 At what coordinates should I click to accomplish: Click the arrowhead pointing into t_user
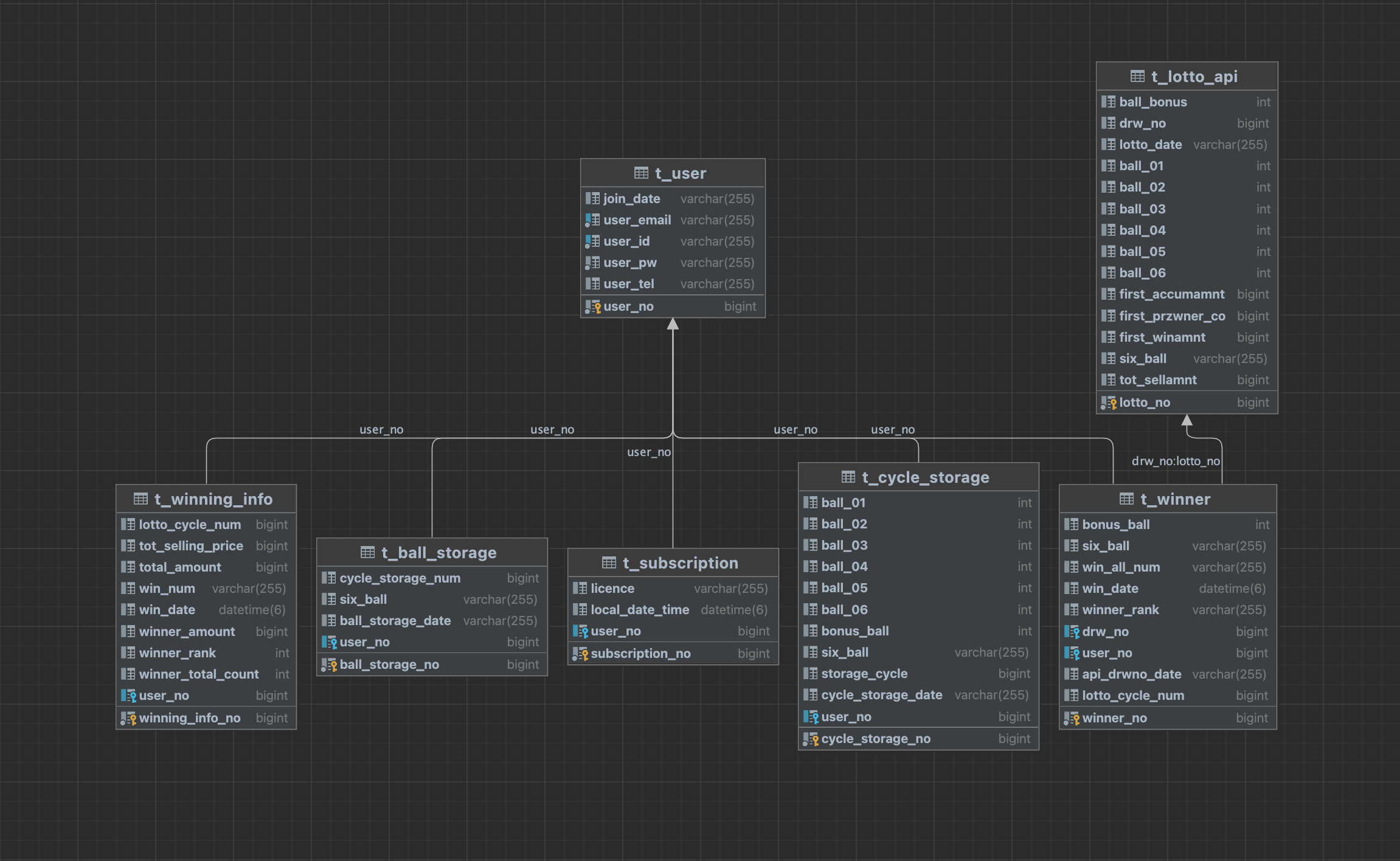[x=673, y=324]
